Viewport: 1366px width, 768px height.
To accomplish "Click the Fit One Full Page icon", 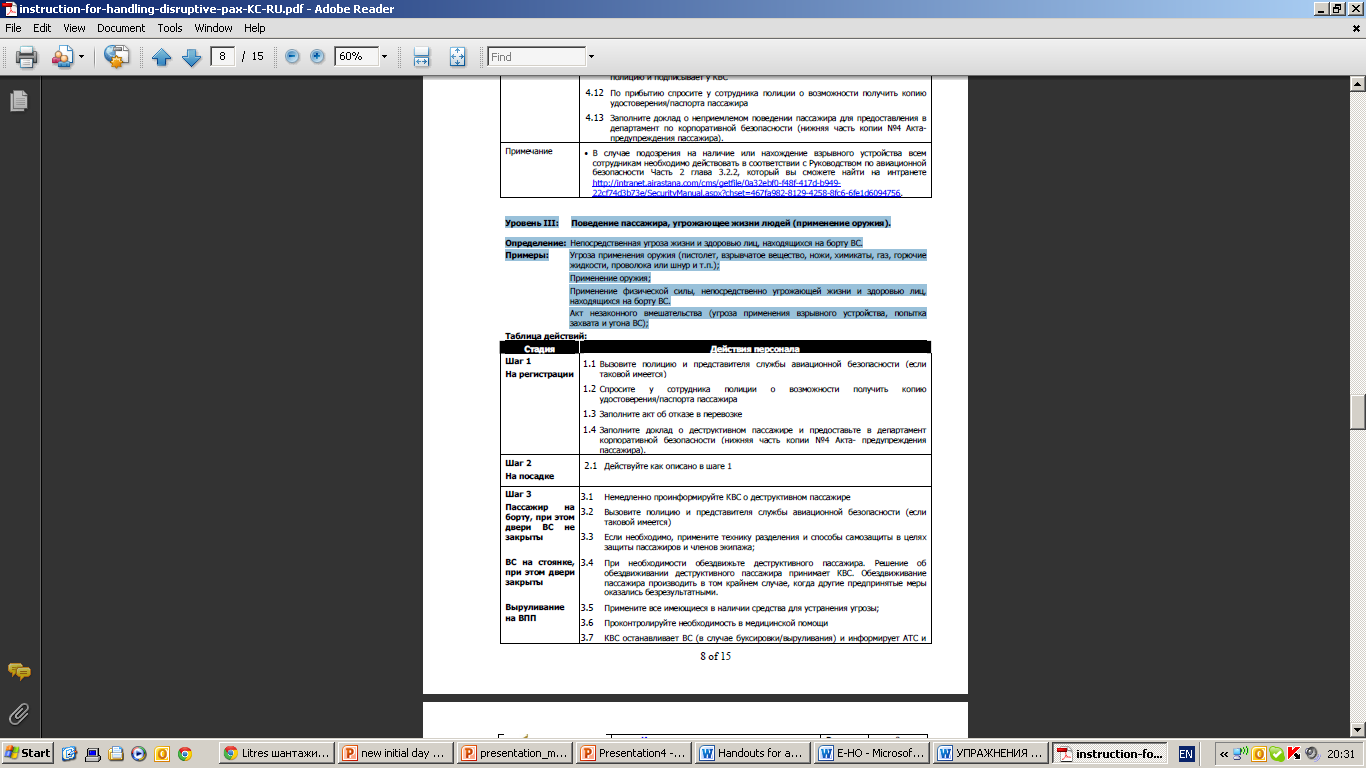I will [457, 57].
